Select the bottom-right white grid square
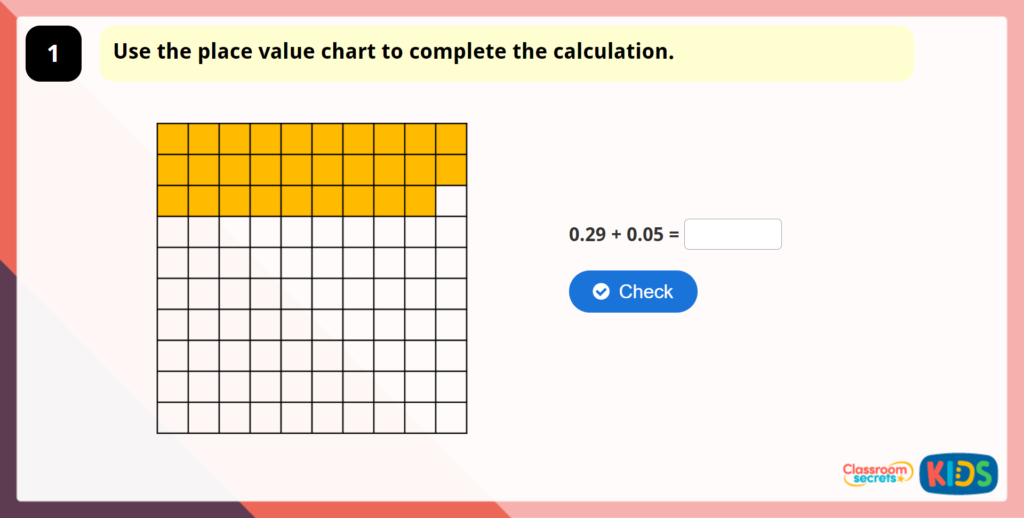The image size is (1024, 518). (451, 418)
